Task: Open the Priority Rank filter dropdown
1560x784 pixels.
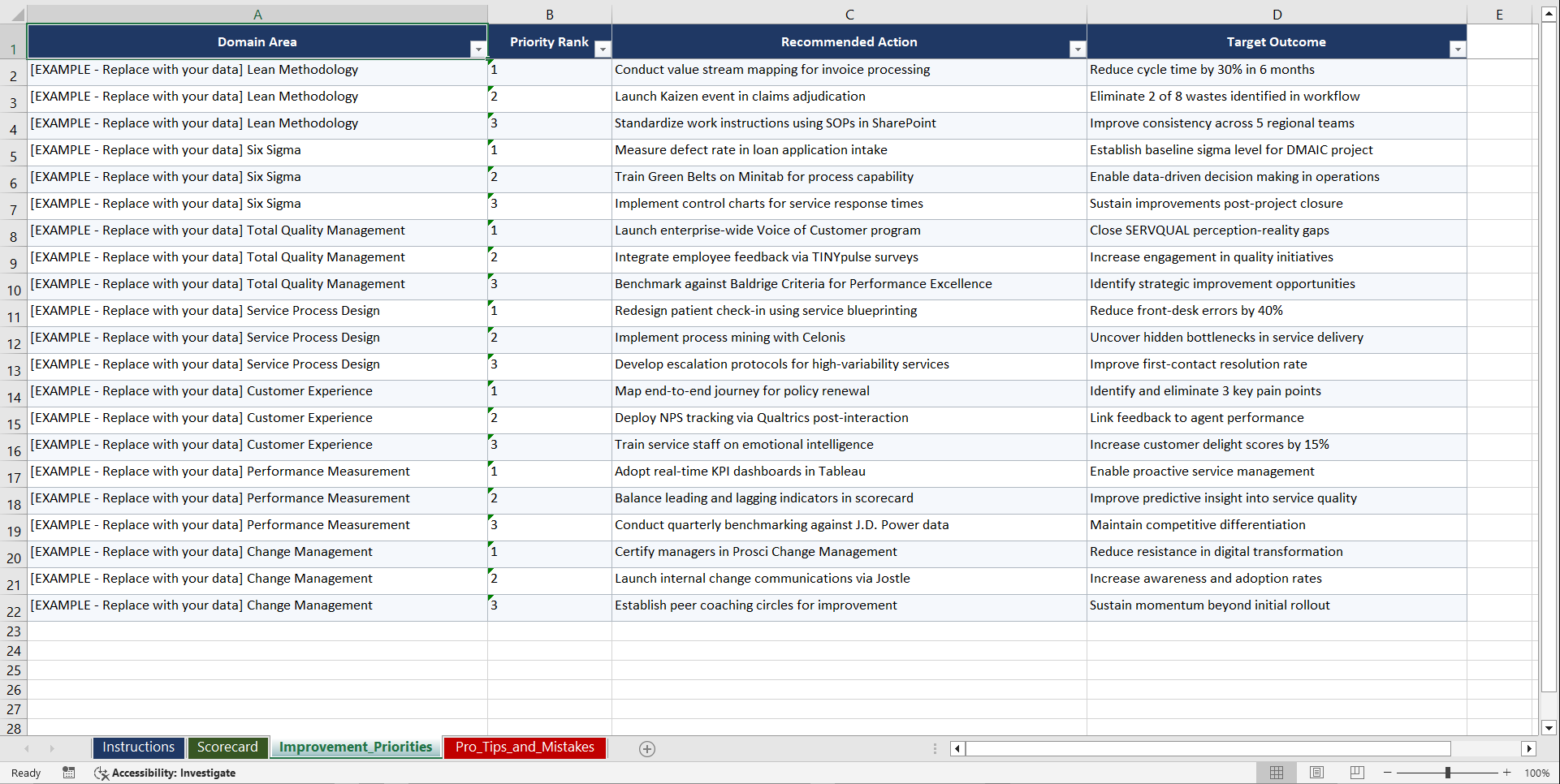Action: tap(603, 50)
